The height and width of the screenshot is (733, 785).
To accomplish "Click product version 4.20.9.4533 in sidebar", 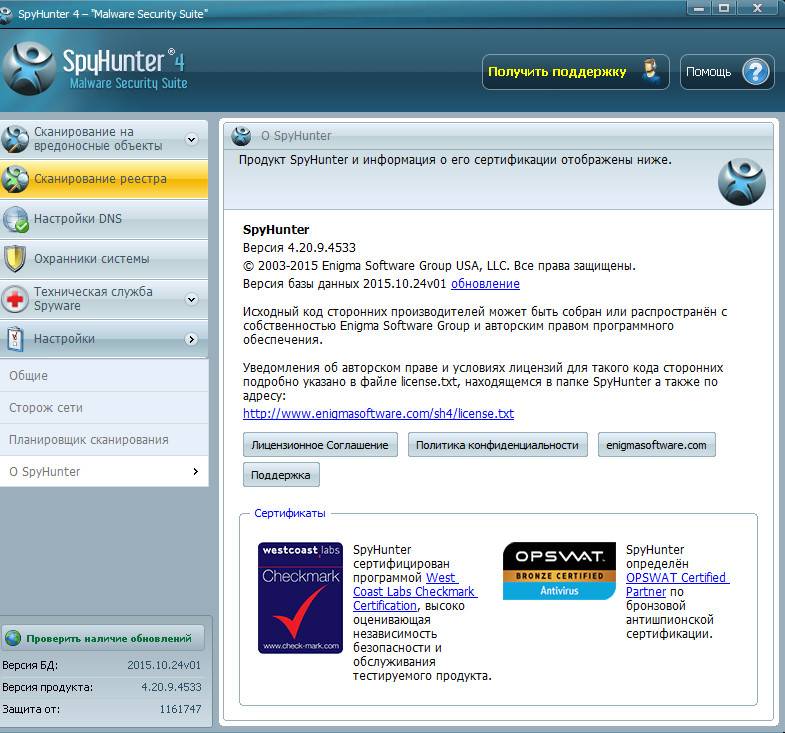I will 171,687.
